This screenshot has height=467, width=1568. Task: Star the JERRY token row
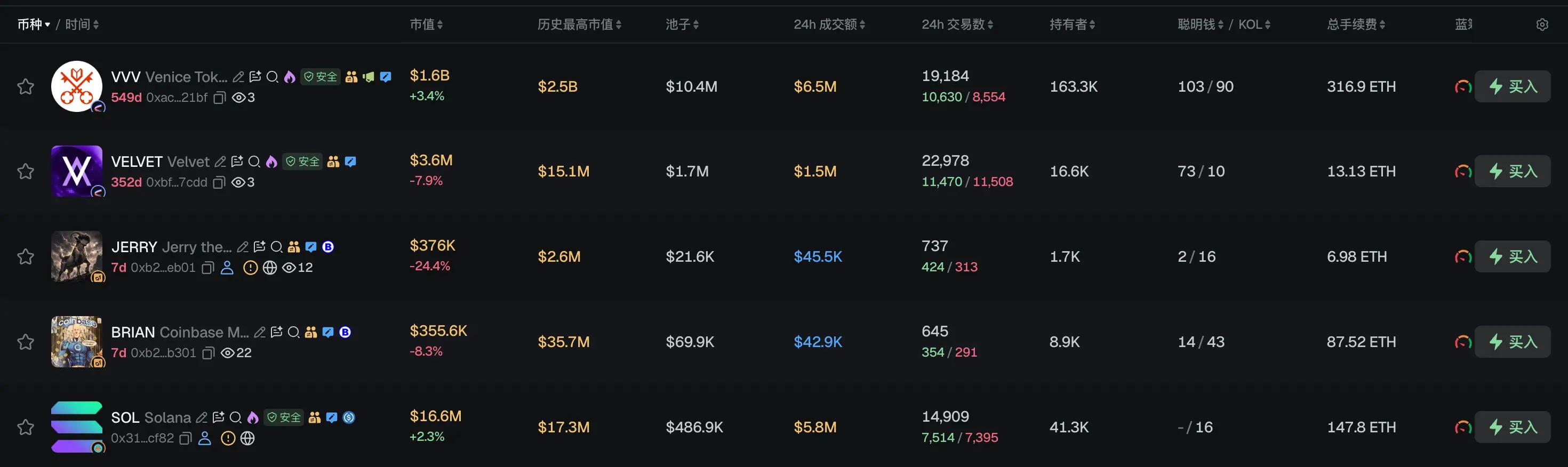(x=26, y=256)
